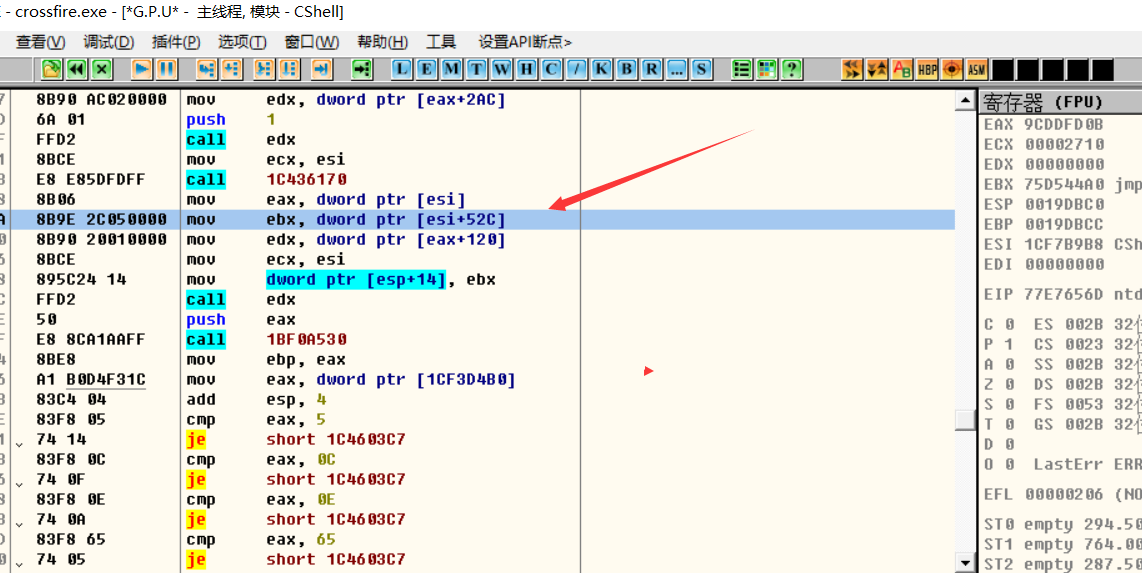Close the debugged program via X icon
The image size is (1142, 573).
click(101, 69)
